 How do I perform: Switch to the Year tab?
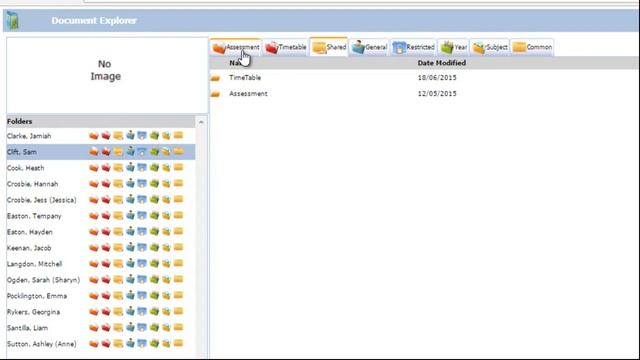pyautogui.click(x=453, y=47)
